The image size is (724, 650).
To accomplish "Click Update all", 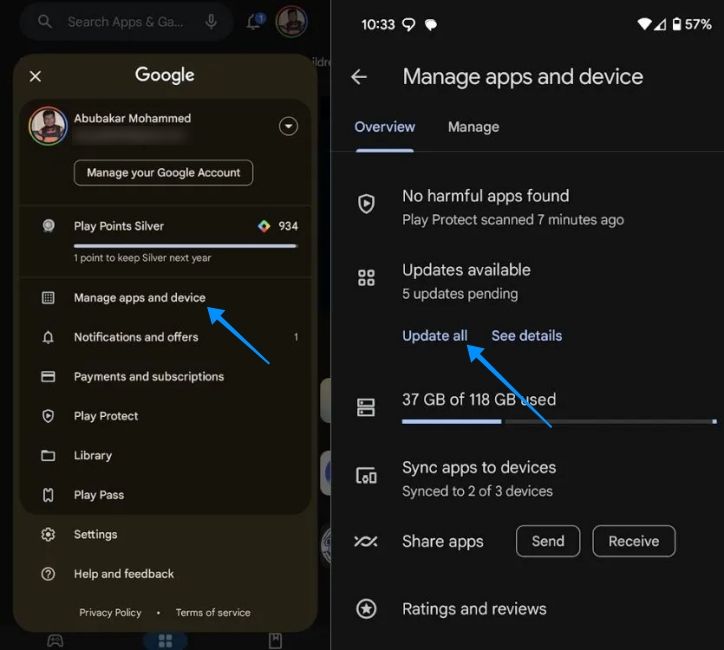I will (x=435, y=336).
